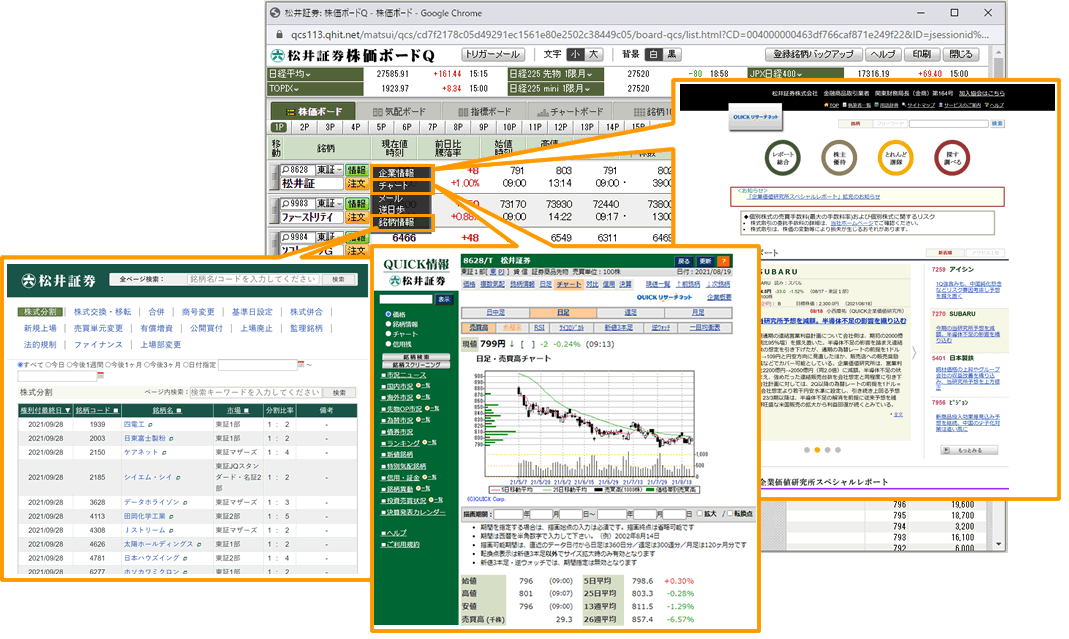This screenshot has height=639, width=1069.
Task: Click the down arrow of the board scrollbar
Action: (x=999, y=544)
